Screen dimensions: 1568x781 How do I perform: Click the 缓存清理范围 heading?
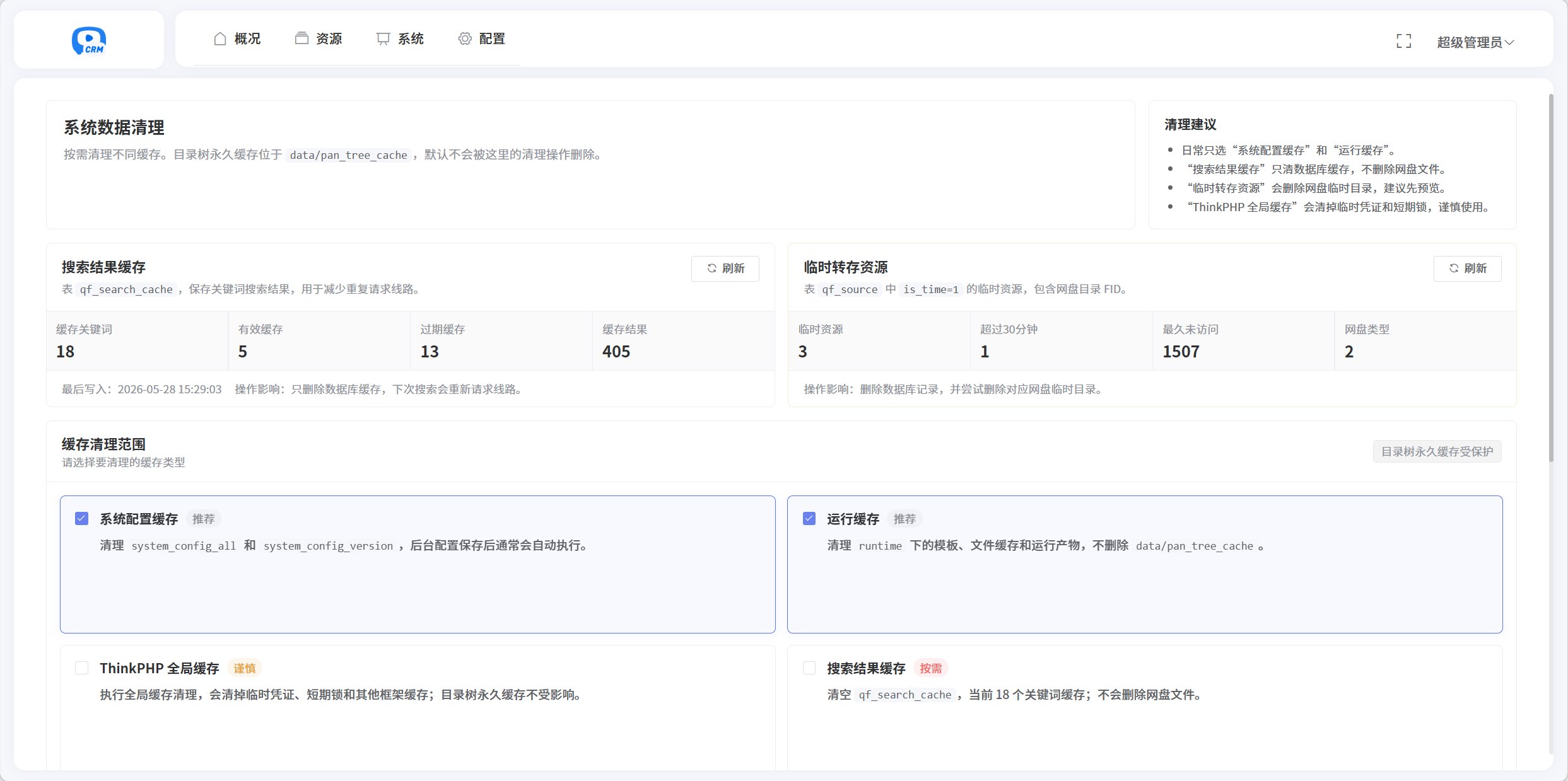(103, 444)
